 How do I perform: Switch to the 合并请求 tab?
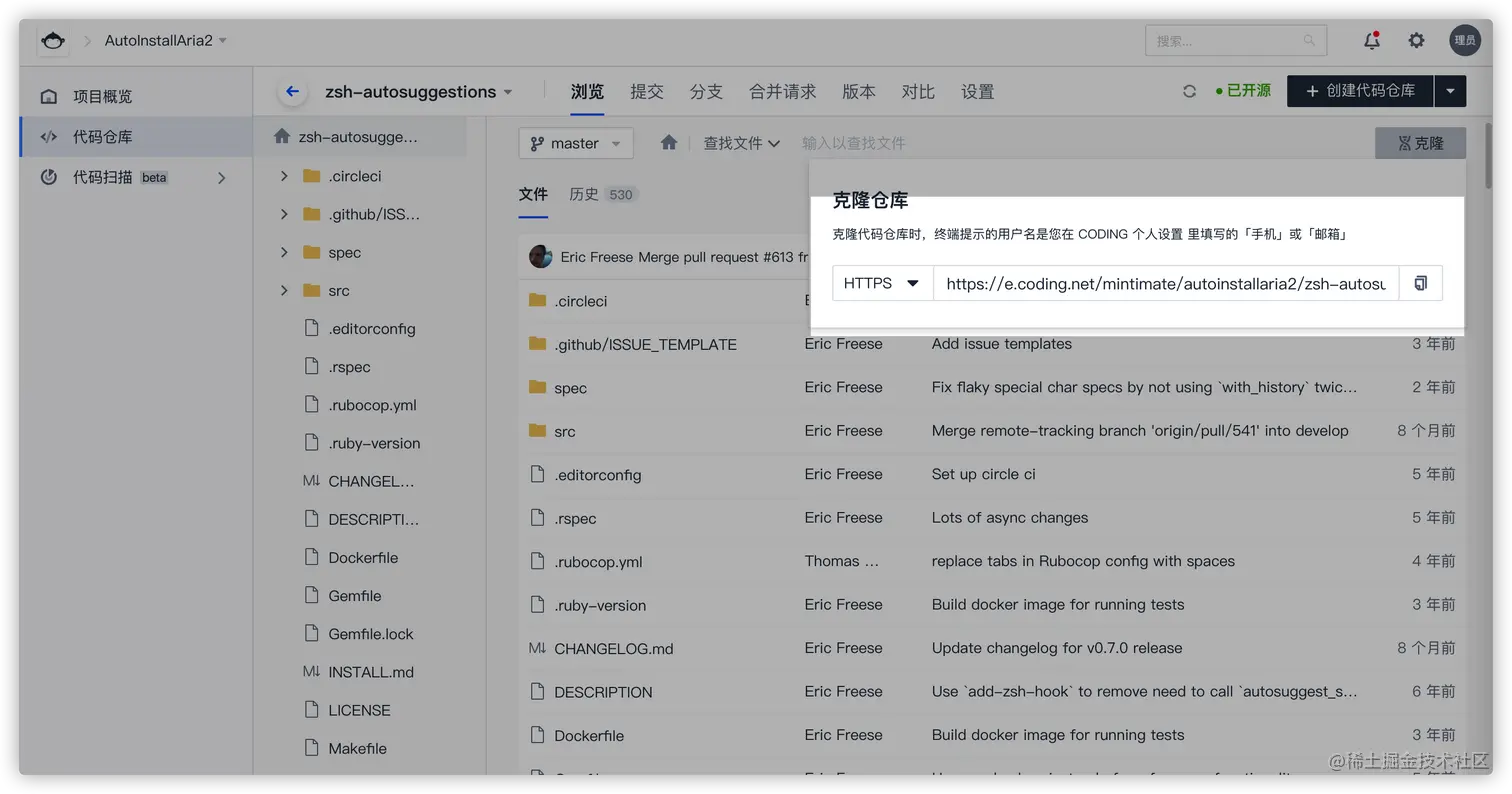pyautogui.click(x=783, y=92)
